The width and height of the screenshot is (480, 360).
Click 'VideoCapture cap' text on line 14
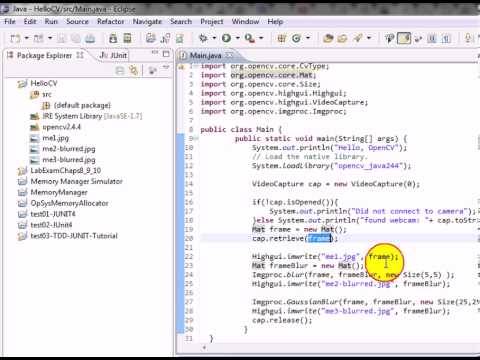click(x=287, y=184)
